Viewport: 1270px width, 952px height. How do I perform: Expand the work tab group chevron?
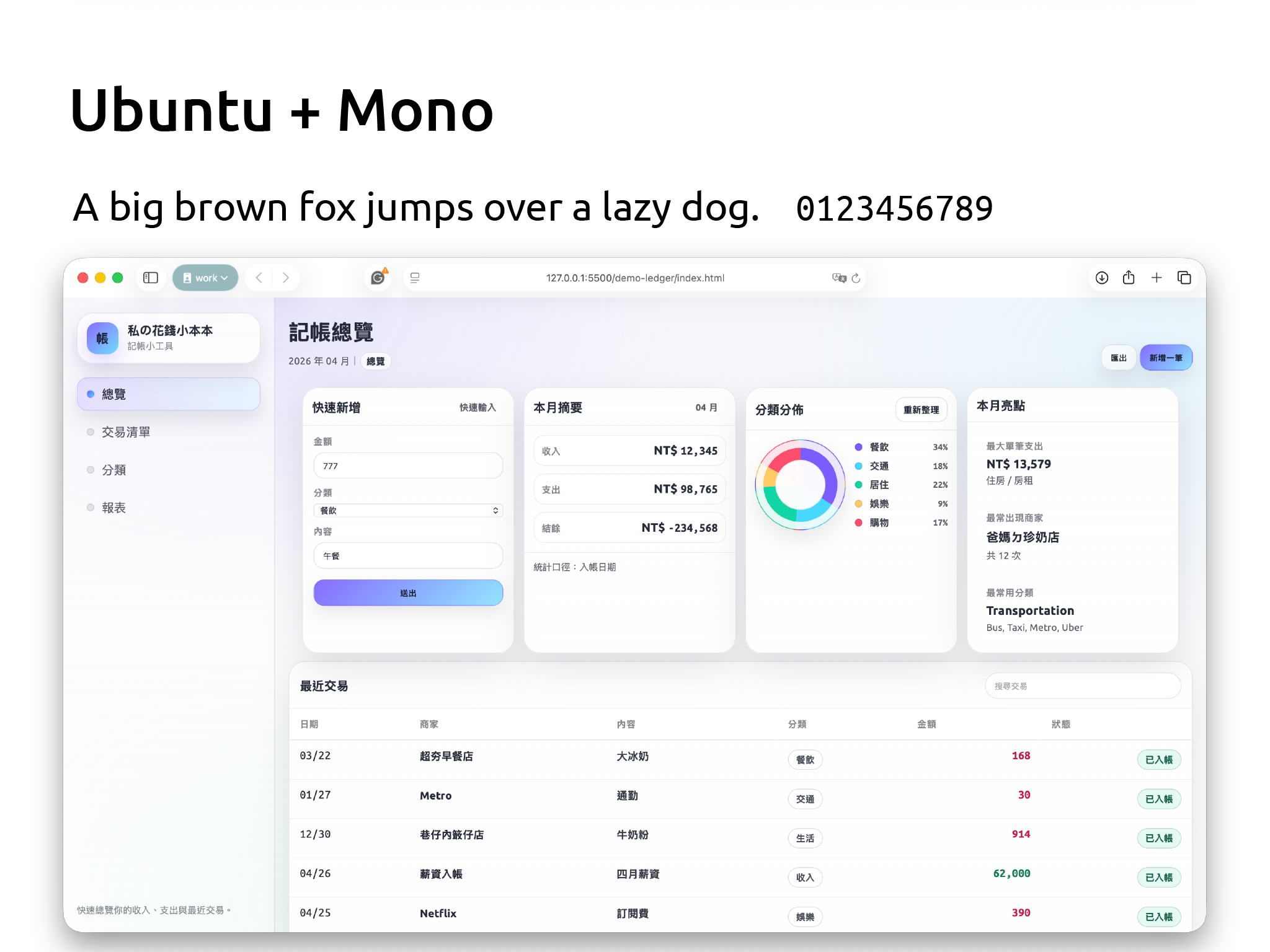tap(223, 278)
